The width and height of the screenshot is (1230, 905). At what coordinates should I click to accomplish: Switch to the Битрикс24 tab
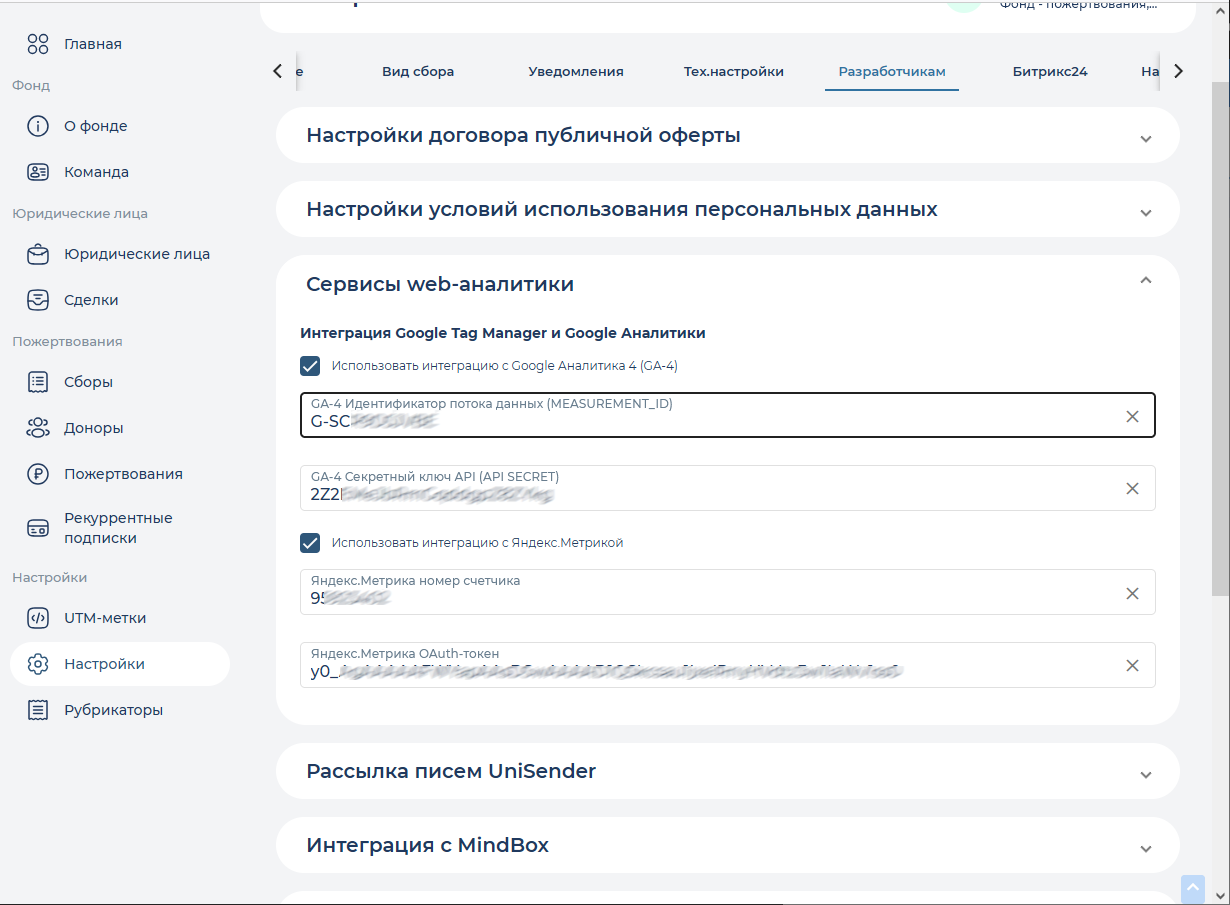coord(1050,71)
